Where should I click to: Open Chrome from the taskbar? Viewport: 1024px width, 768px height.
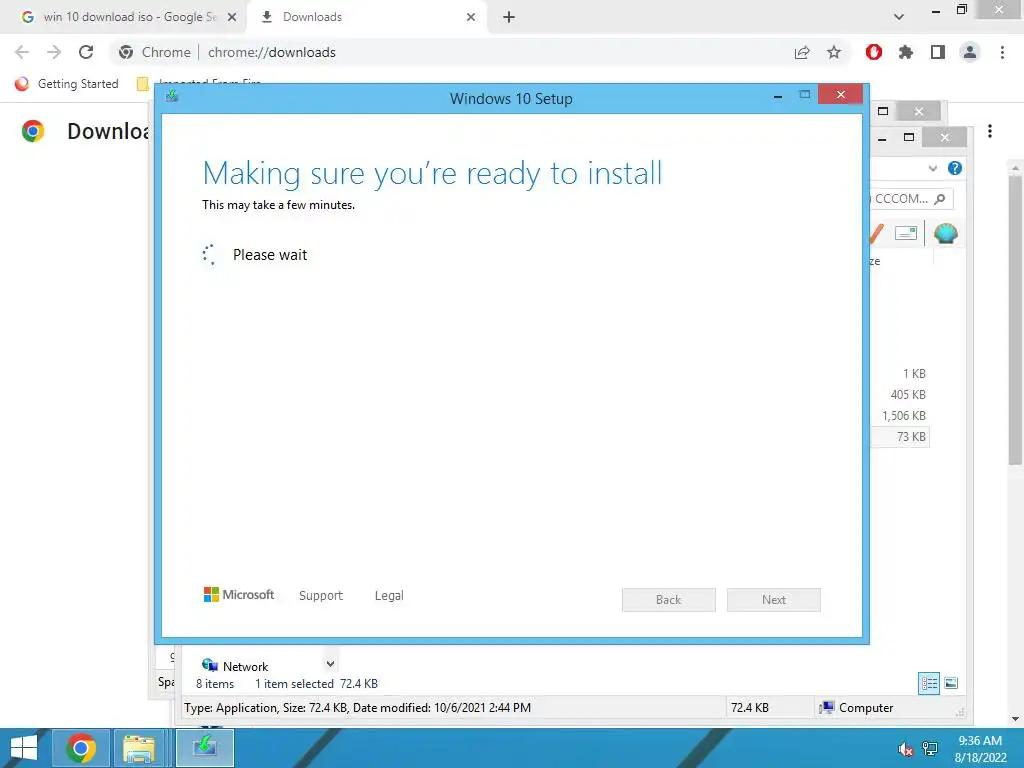click(x=80, y=748)
